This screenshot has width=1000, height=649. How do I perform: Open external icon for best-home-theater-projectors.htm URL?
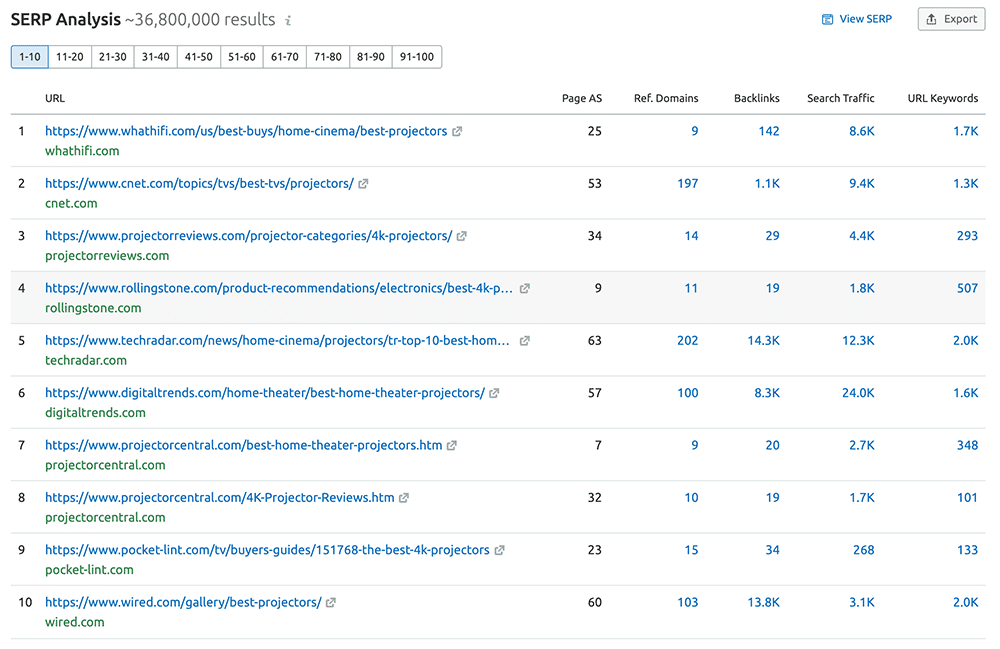[452, 446]
